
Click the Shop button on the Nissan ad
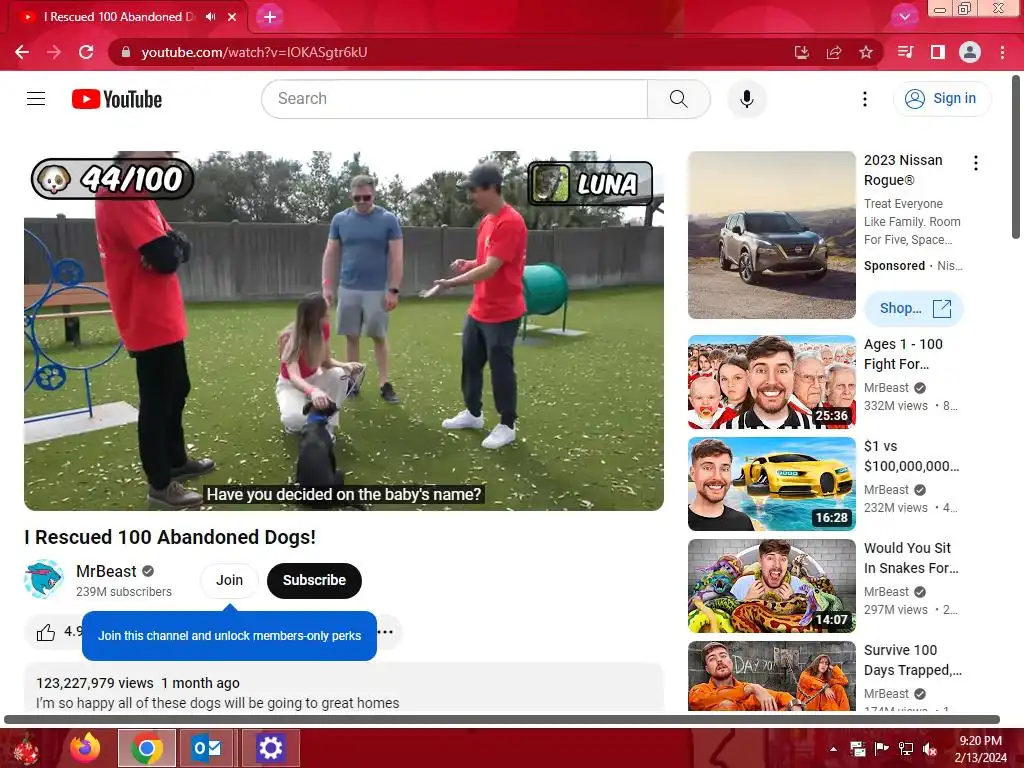914,308
